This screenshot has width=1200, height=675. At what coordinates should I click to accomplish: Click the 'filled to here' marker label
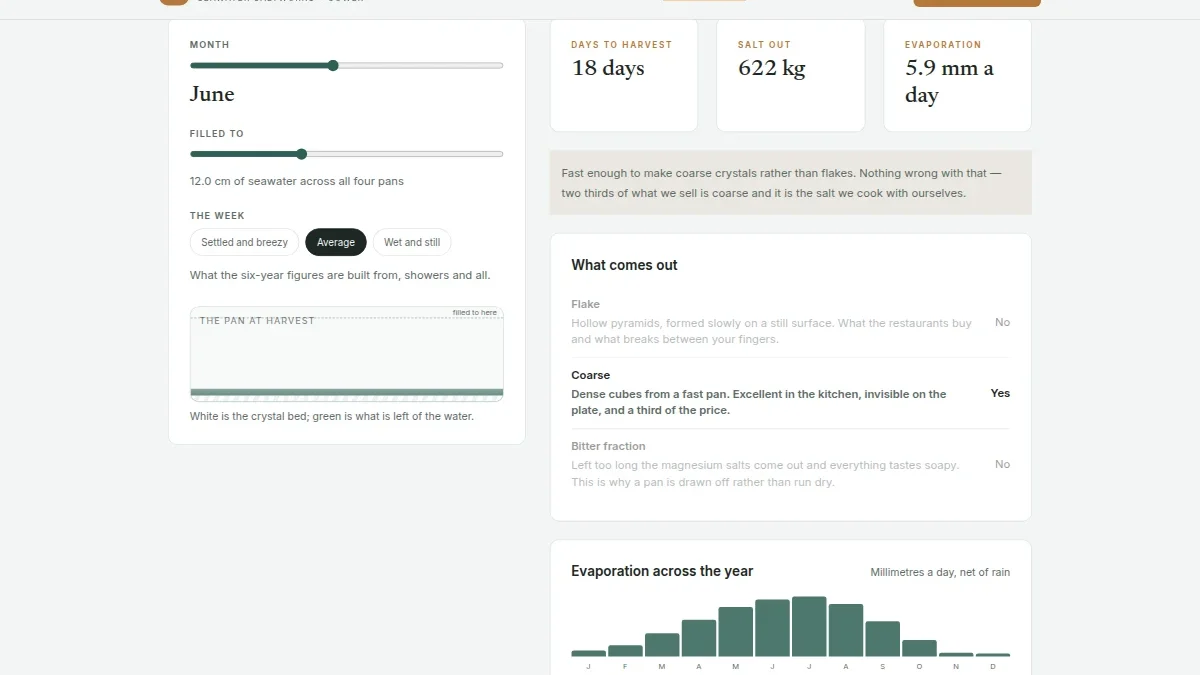(474, 312)
